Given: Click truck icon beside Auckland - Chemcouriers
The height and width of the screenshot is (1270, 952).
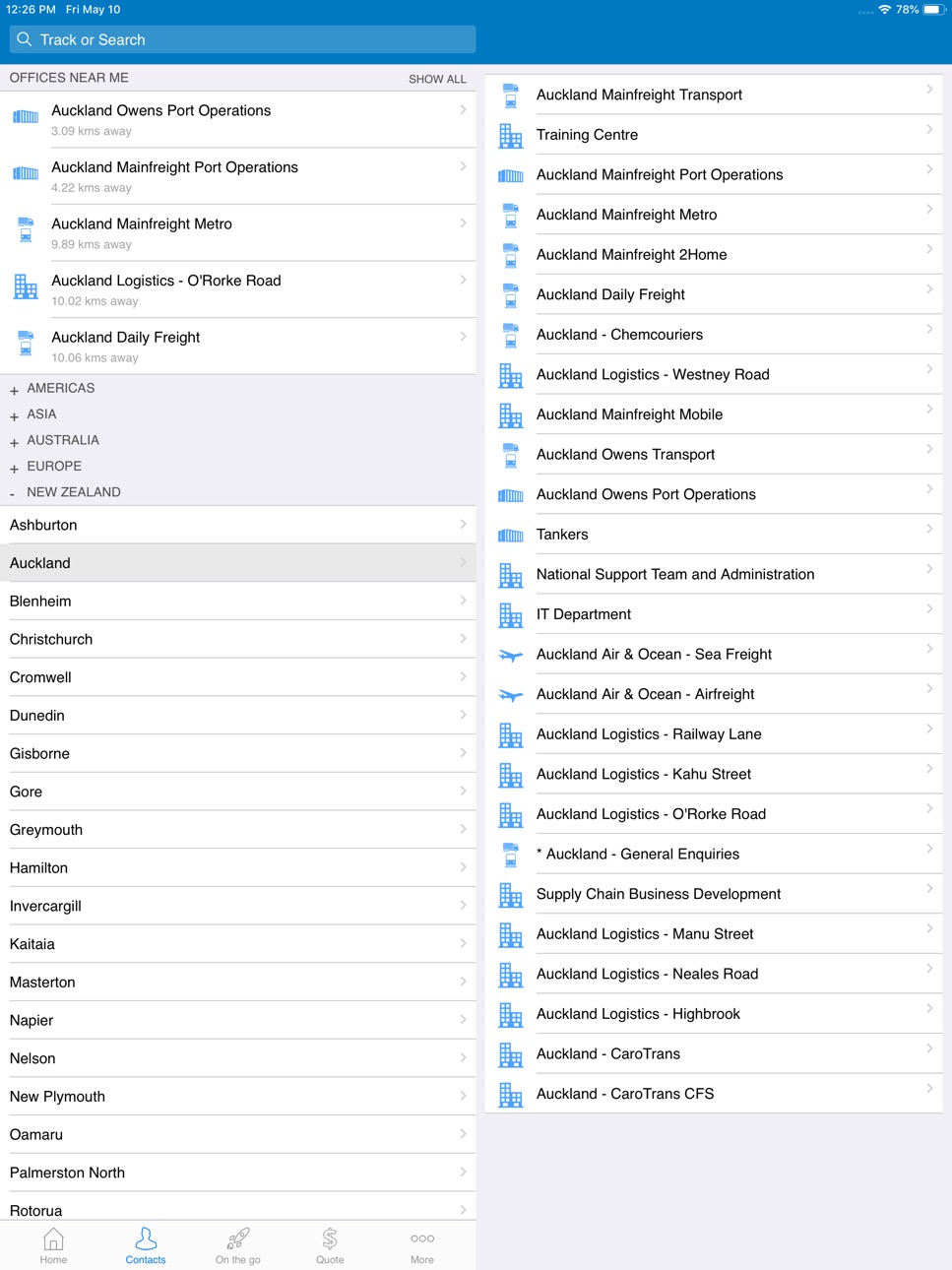Looking at the screenshot, I should [510, 336].
